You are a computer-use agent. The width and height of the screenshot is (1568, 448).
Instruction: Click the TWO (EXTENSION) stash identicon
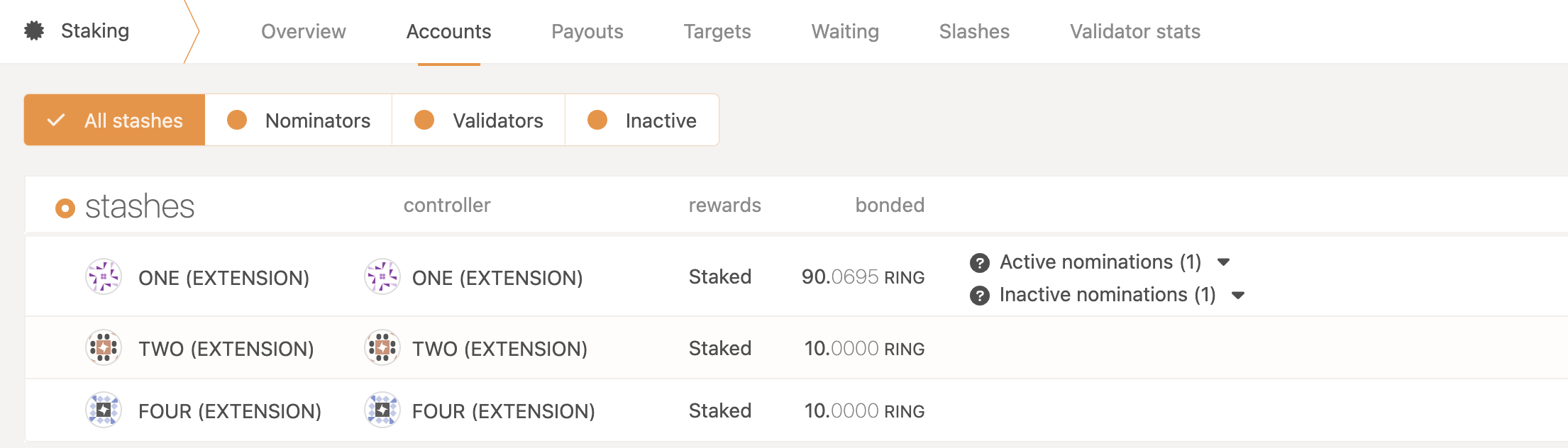[104, 347]
